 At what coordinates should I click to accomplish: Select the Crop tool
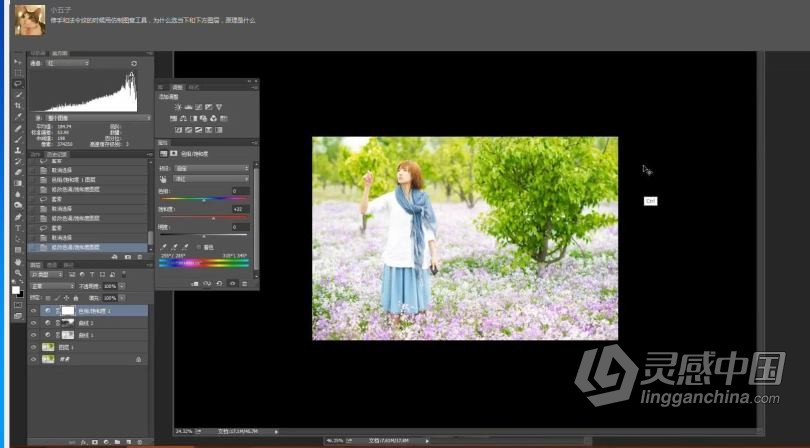18,105
